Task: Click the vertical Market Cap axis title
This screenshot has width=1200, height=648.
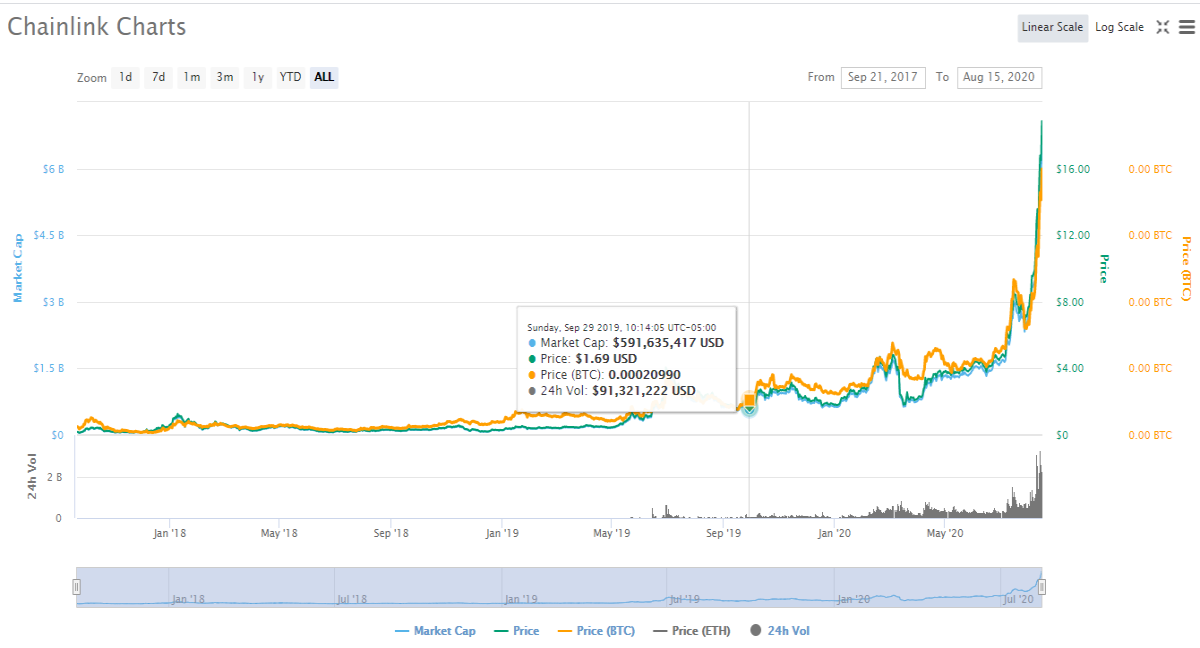Action: [17, 268]
